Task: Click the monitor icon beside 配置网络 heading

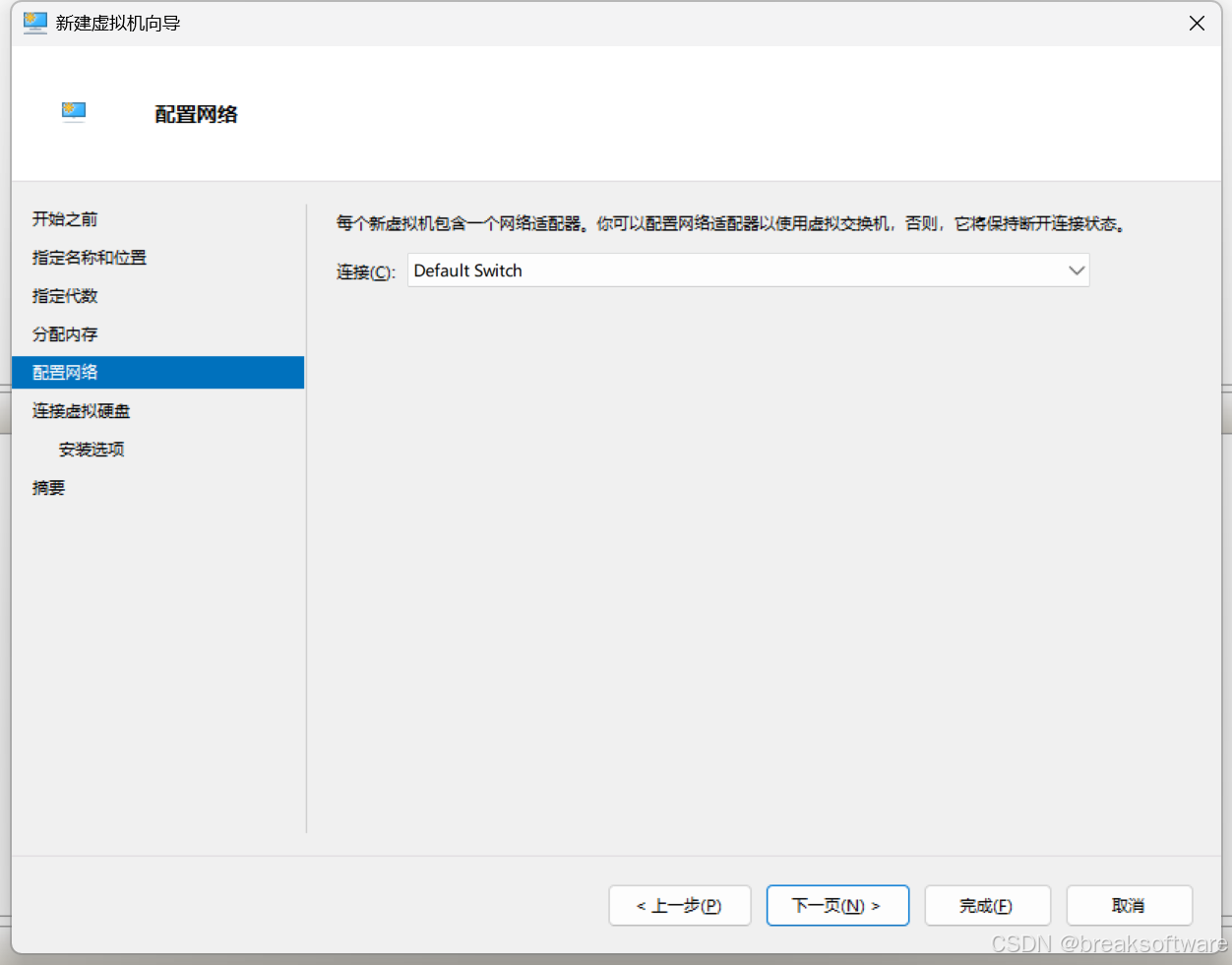Action: (74, 112)
